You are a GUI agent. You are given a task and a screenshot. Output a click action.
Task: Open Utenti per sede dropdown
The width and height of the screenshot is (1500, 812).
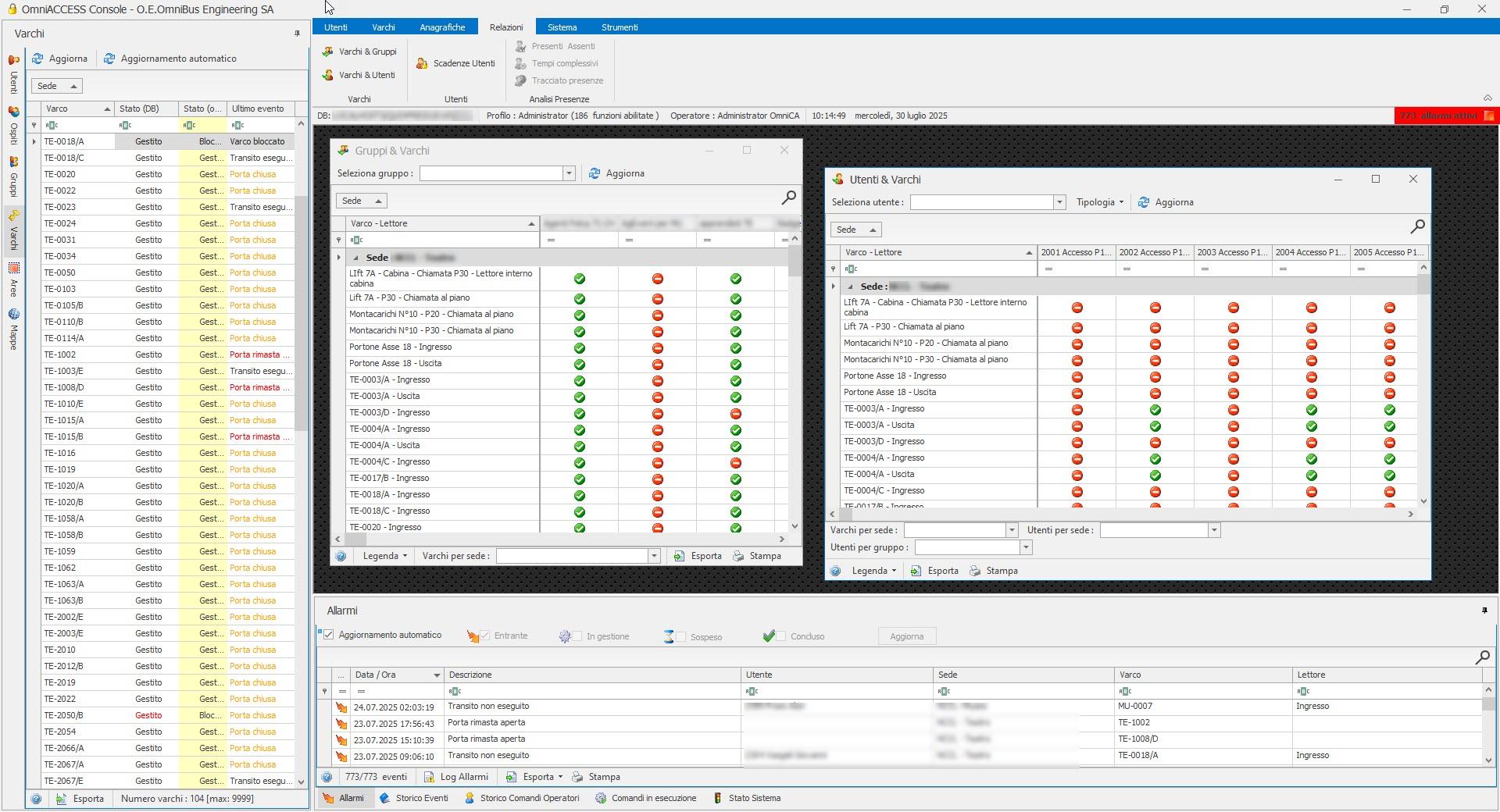point(1213,530)
